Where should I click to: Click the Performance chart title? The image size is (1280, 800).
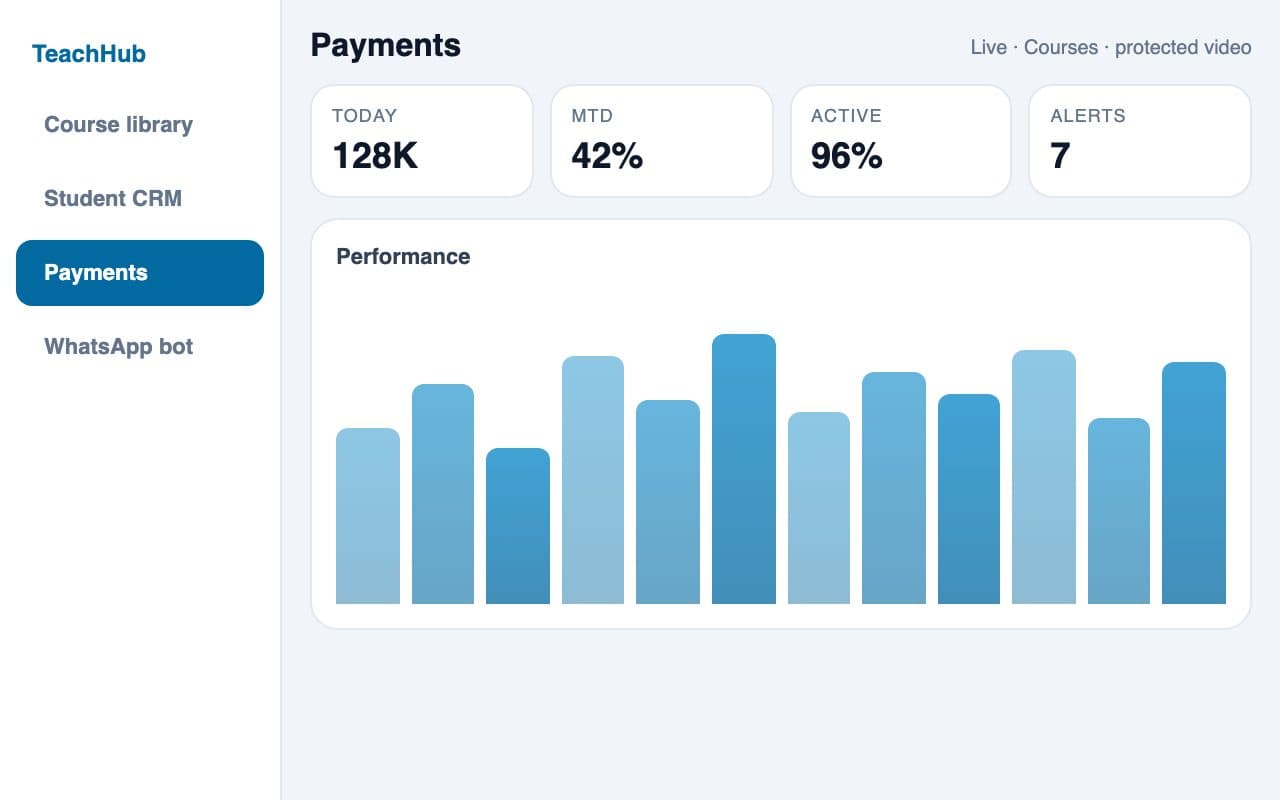coord(403,257)
